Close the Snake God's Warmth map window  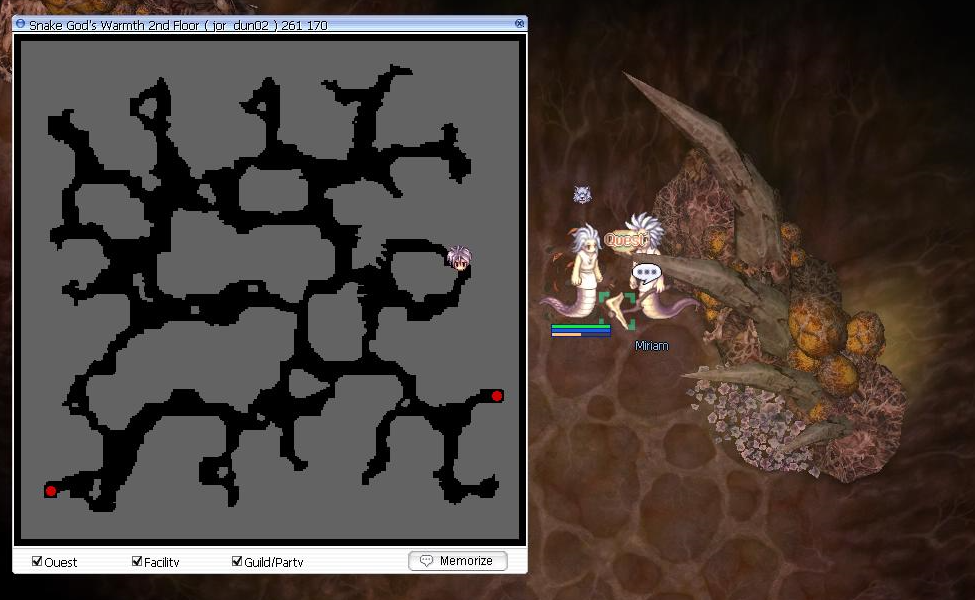pos(520,24)
